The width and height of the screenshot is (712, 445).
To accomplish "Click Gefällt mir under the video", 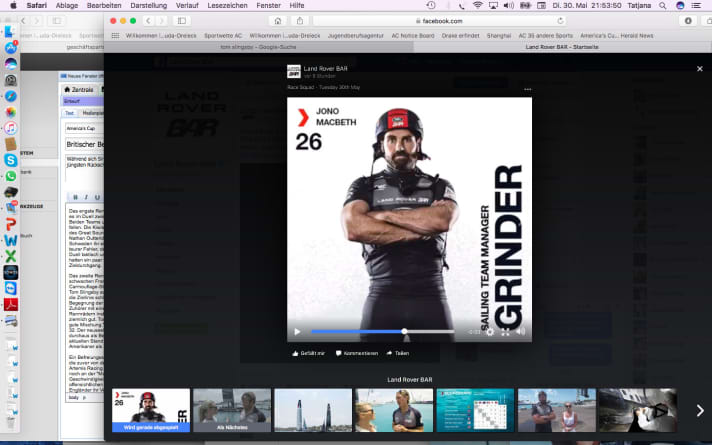I will click(x=308, y=353).
